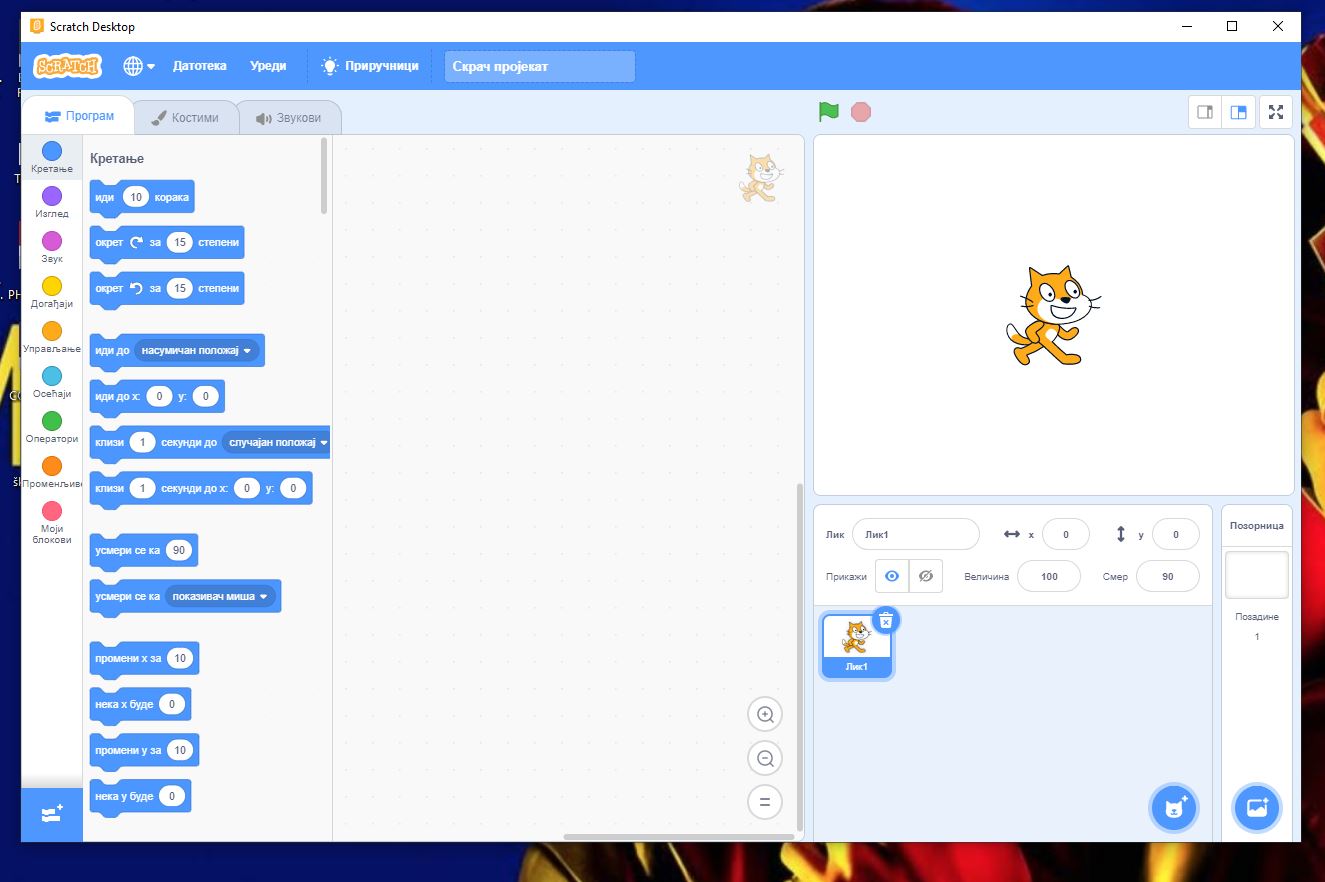Reset workspace zoom with equals button
This screenshot has width=1325, height=882.
(765, 802)
